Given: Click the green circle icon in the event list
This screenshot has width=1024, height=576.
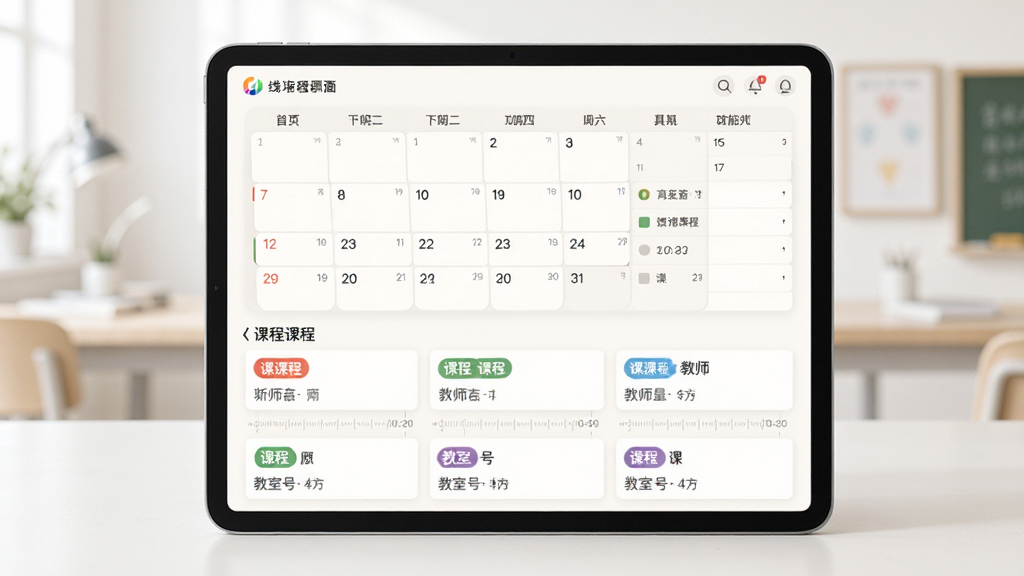Looking at the screenshot, I should click(644, 195).
